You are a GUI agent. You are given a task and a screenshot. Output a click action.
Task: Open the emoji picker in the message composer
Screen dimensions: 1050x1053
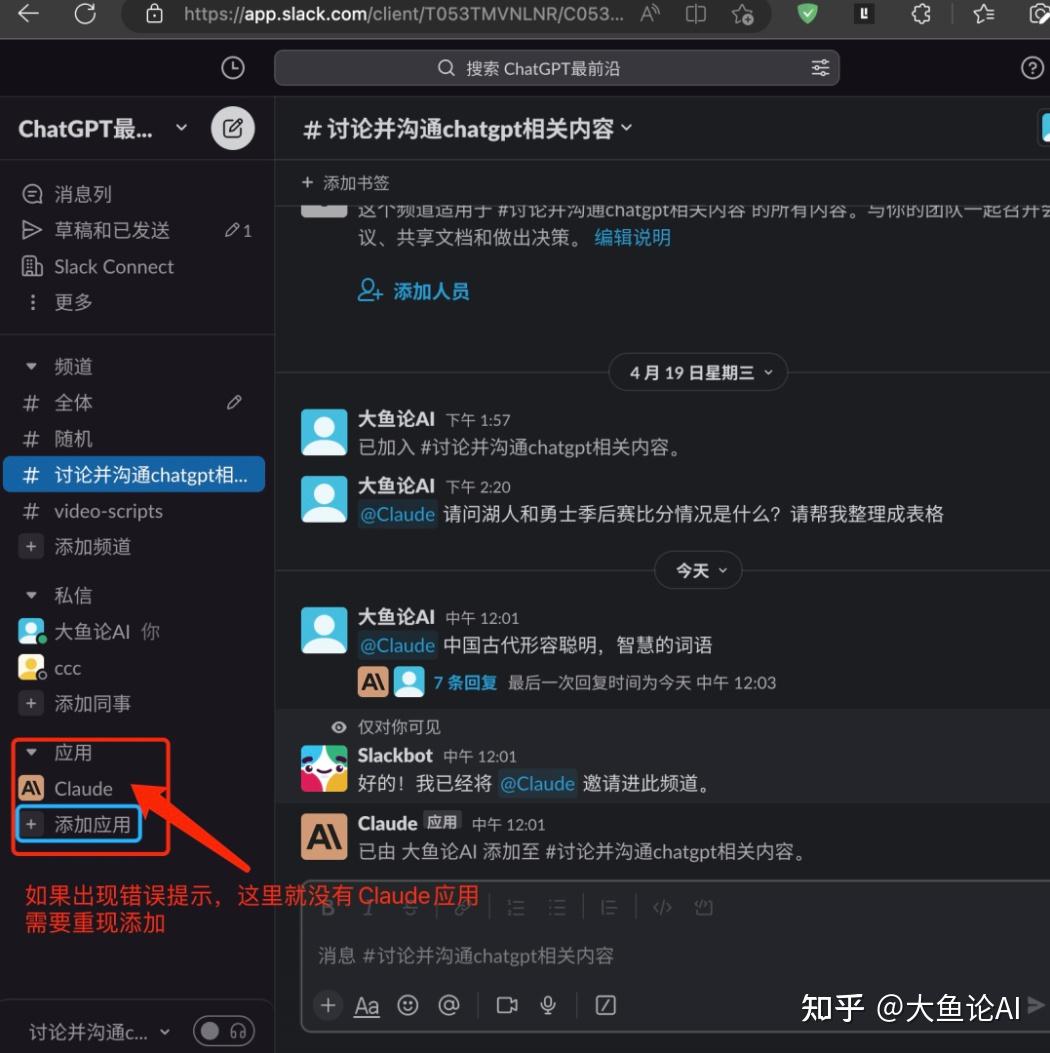pyautogui.click(x=408, y=1006)
